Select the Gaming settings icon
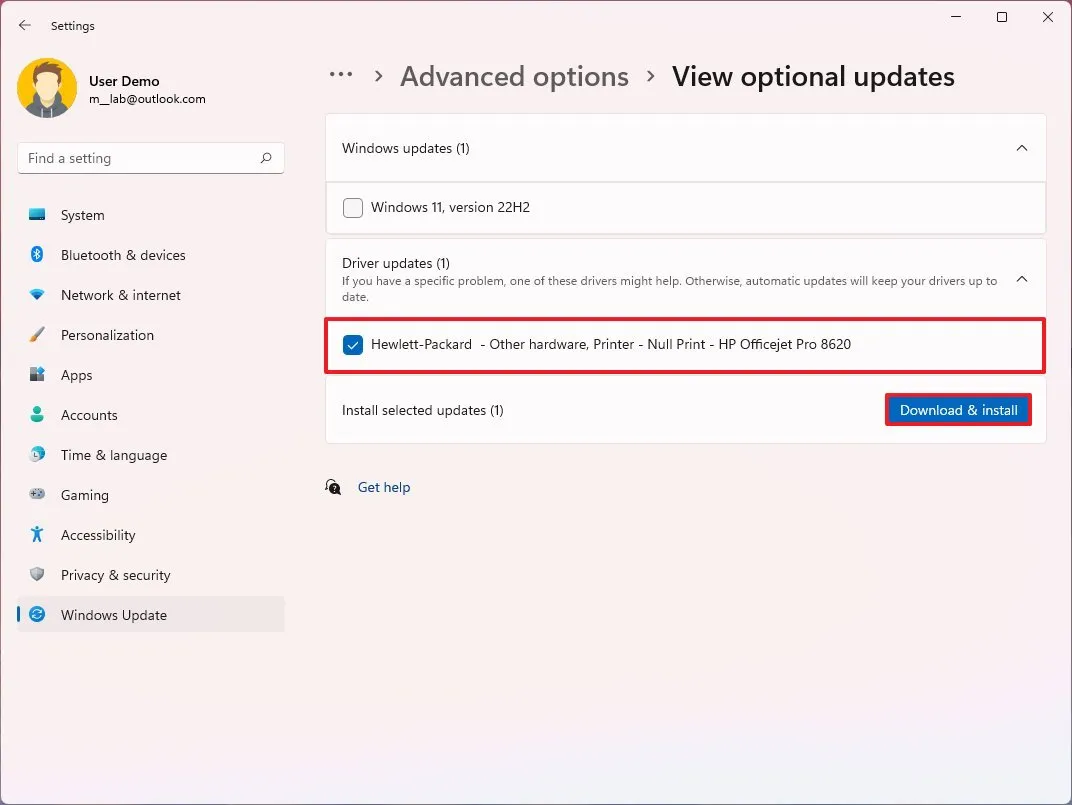The width and height of the screenshot is (1072, 805). (x=36, y=495)
